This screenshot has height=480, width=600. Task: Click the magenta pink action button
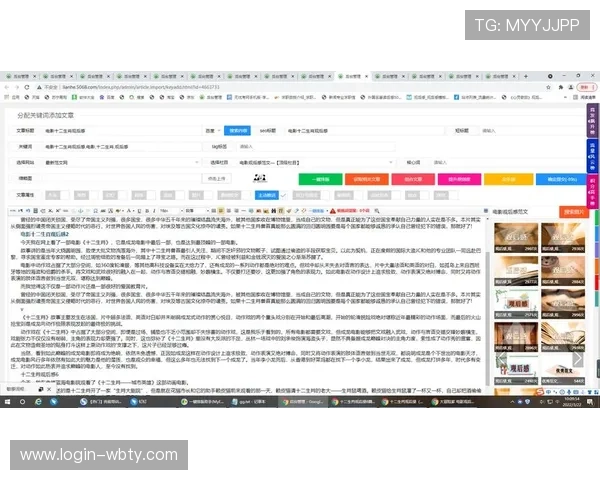459,179
